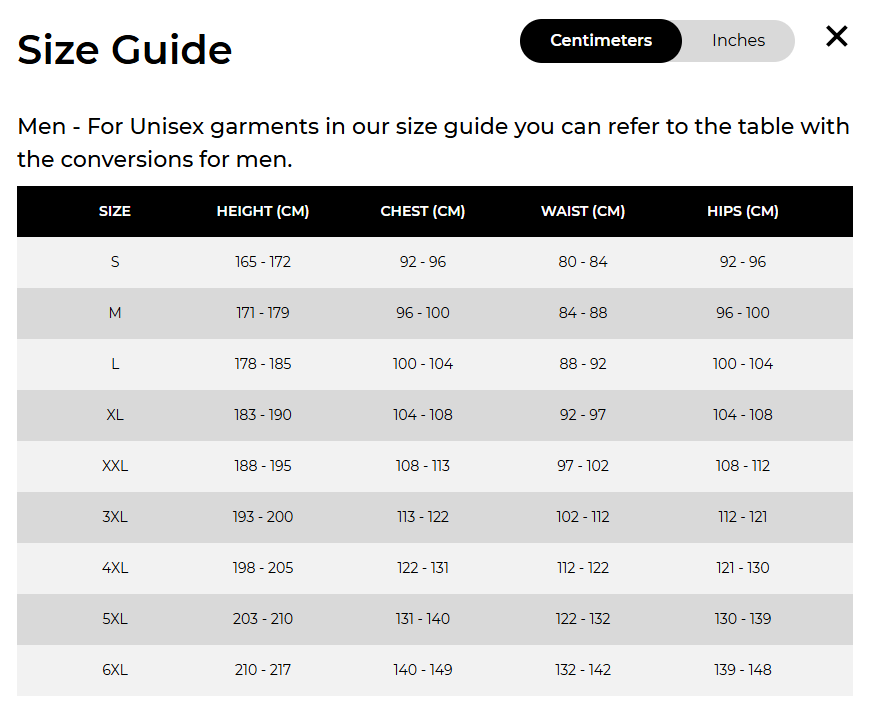The height and width of the screenshot is (722, 874).
Task: Select the M size row label
Action: (115, 313)
